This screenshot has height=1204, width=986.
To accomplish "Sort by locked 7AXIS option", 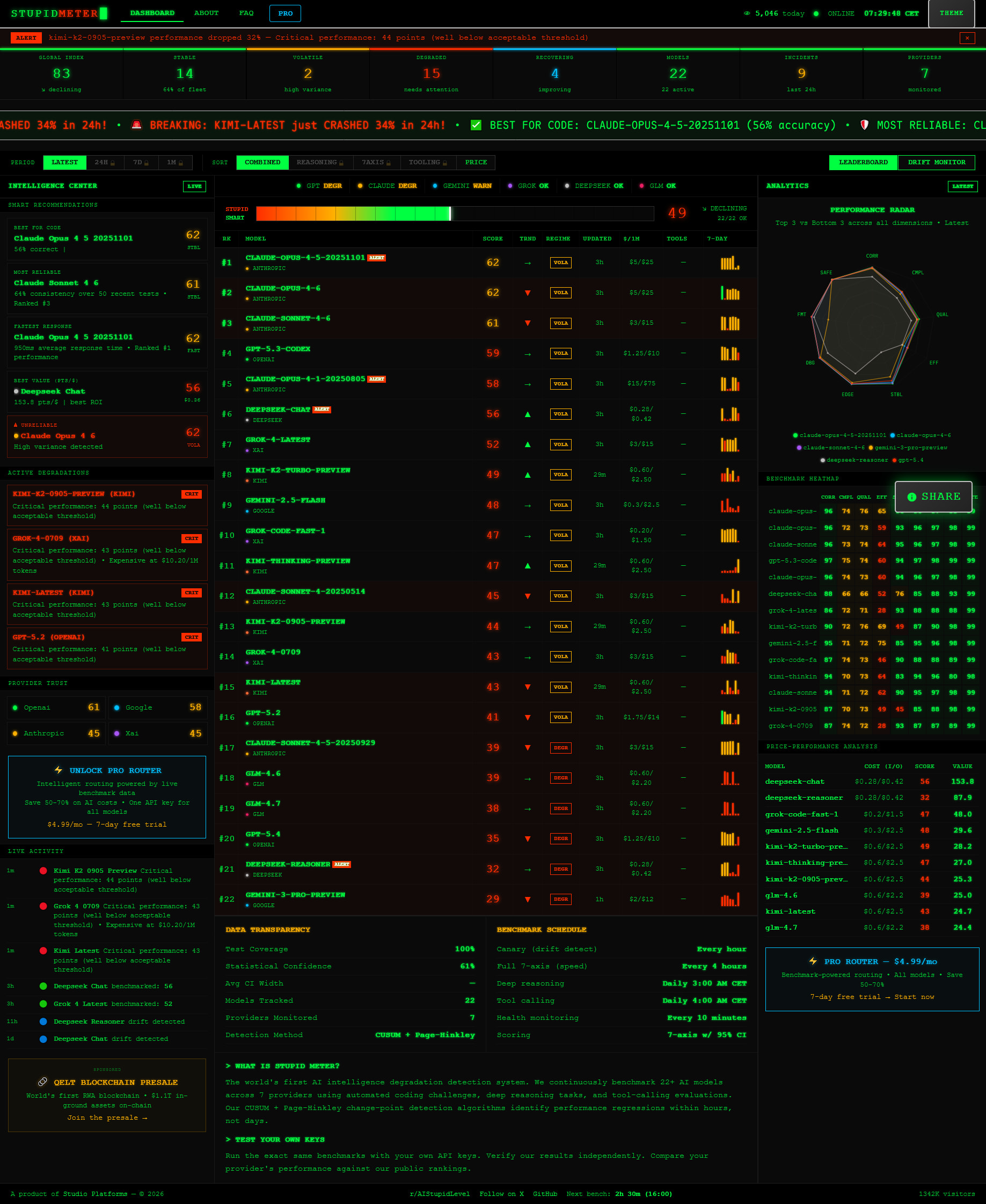I will click(x=376, y=163).
